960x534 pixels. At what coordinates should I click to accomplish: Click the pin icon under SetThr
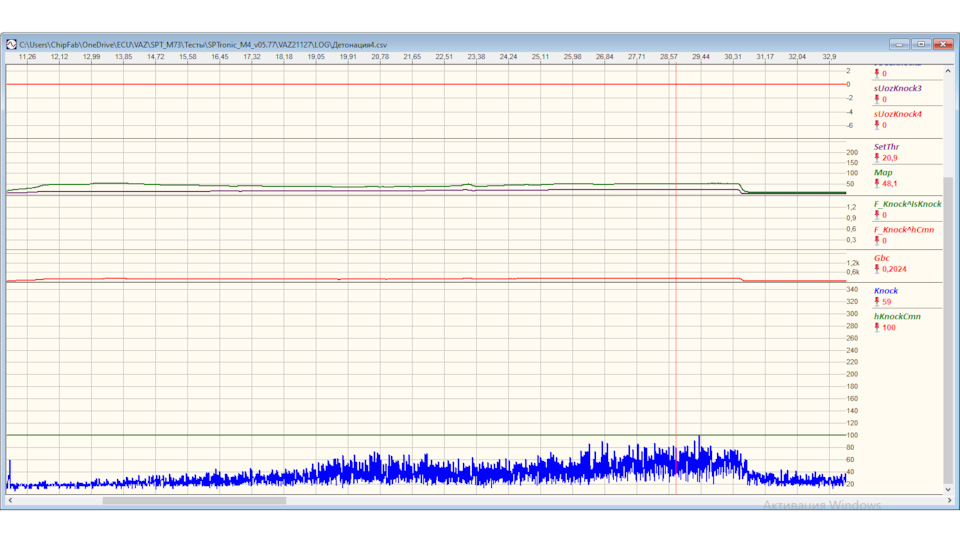[877, 157]
